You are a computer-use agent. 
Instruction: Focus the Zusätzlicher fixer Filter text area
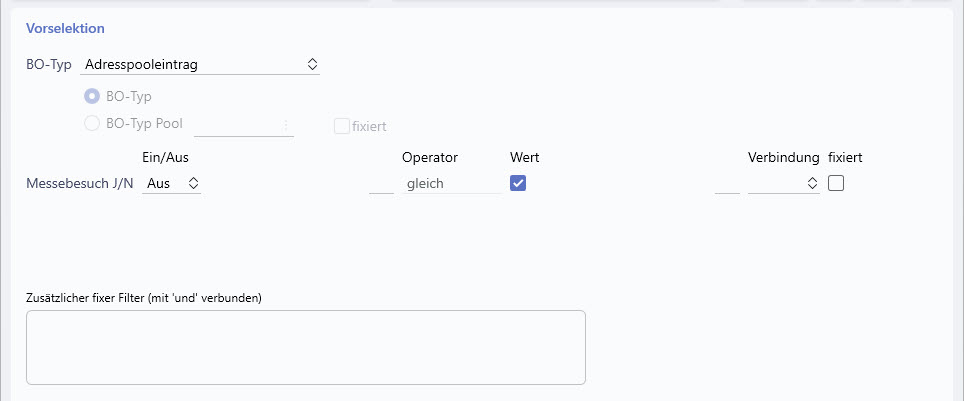306,347
